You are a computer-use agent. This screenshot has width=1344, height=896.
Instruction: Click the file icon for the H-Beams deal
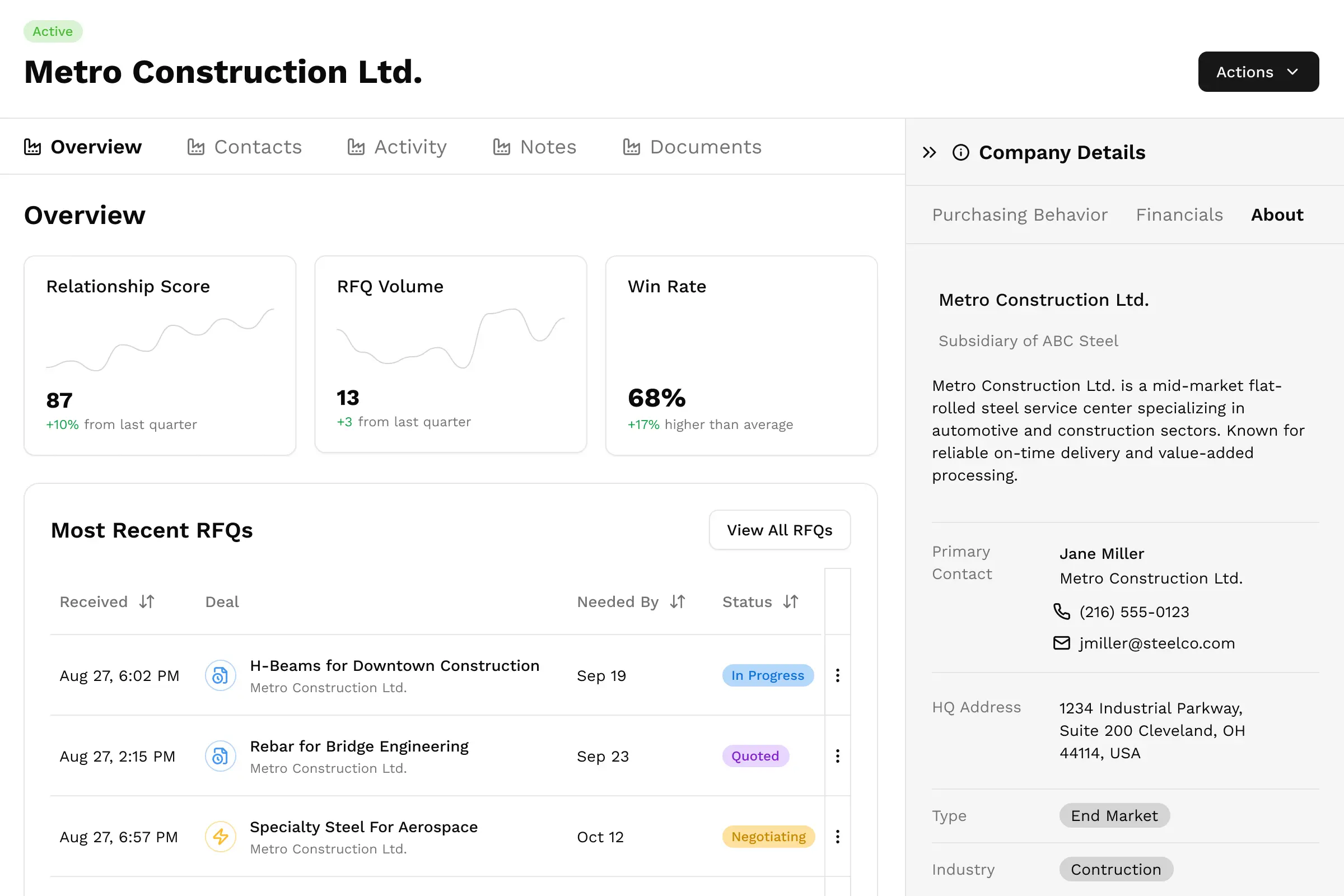coord(221,675)
